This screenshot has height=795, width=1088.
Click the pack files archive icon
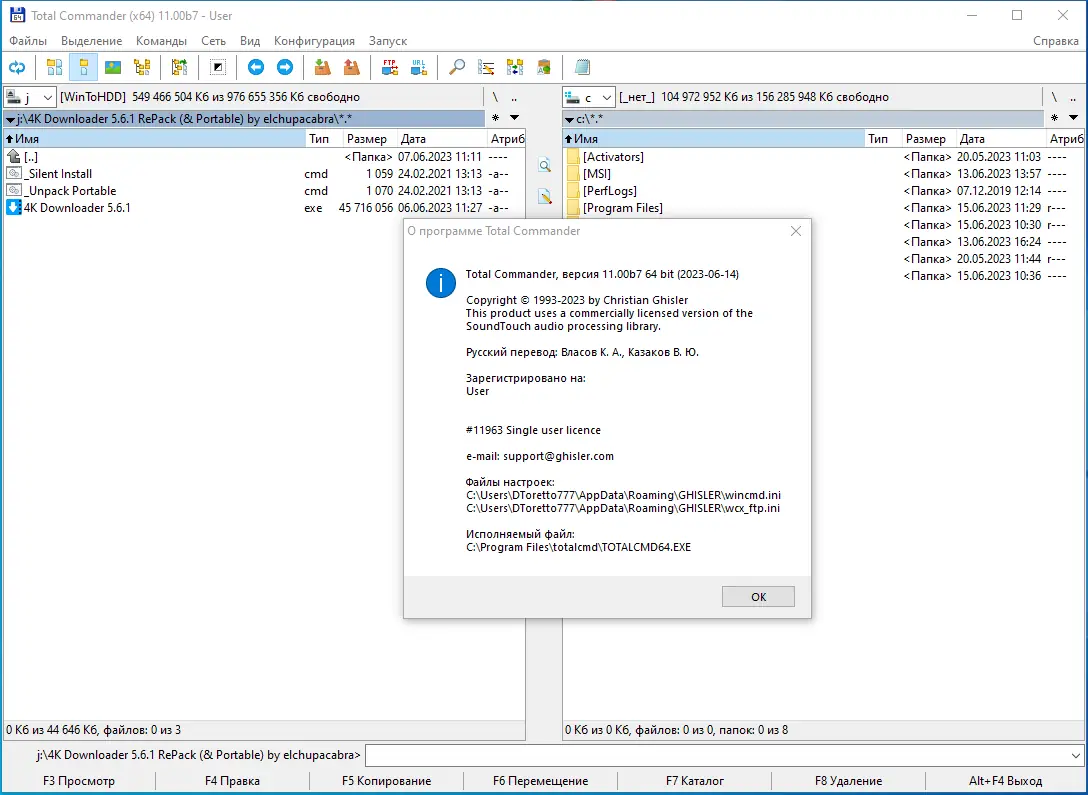point(323,67)
